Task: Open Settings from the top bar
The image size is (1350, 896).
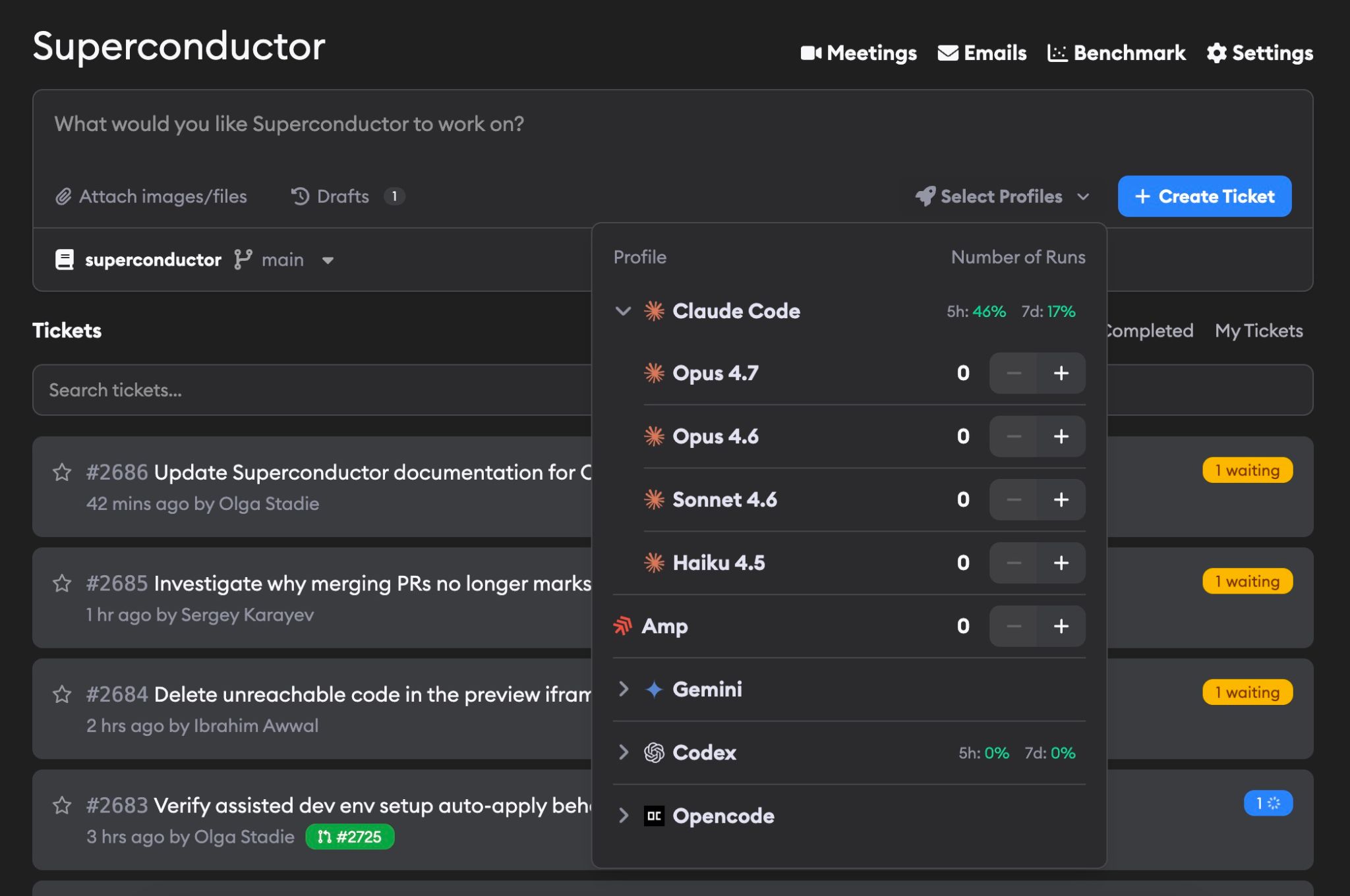Action: 1260,53
